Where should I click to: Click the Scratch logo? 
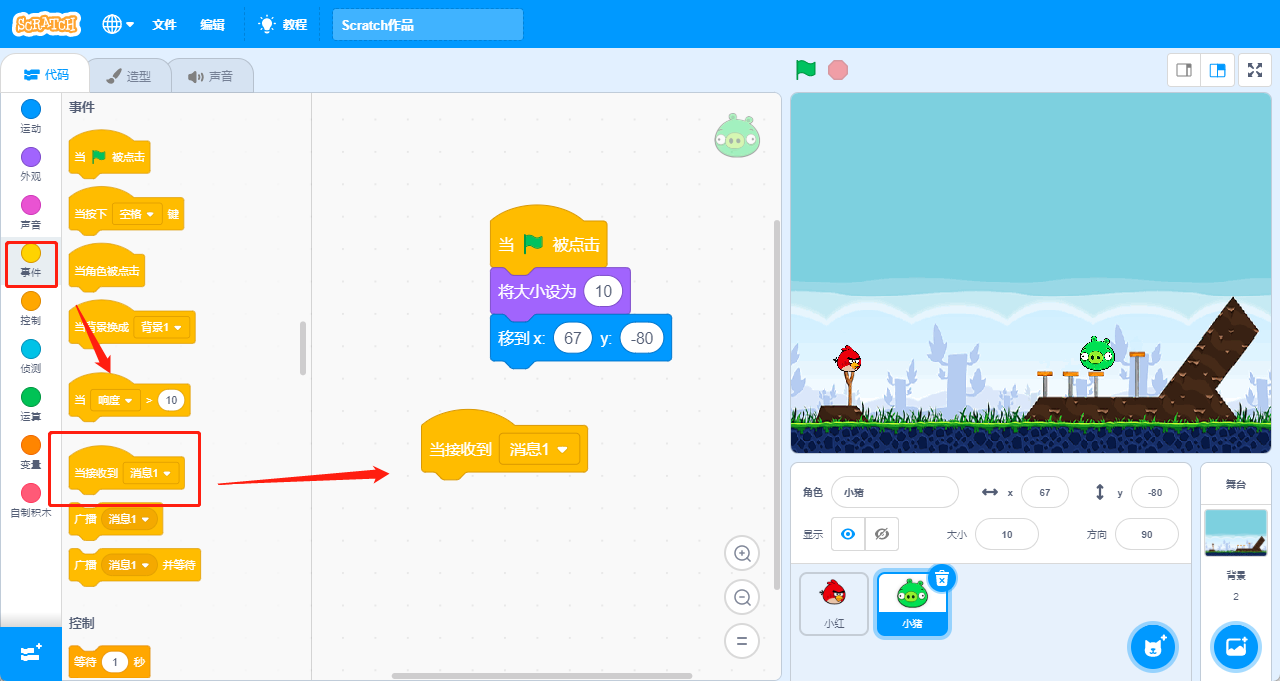tap(46, 24)
